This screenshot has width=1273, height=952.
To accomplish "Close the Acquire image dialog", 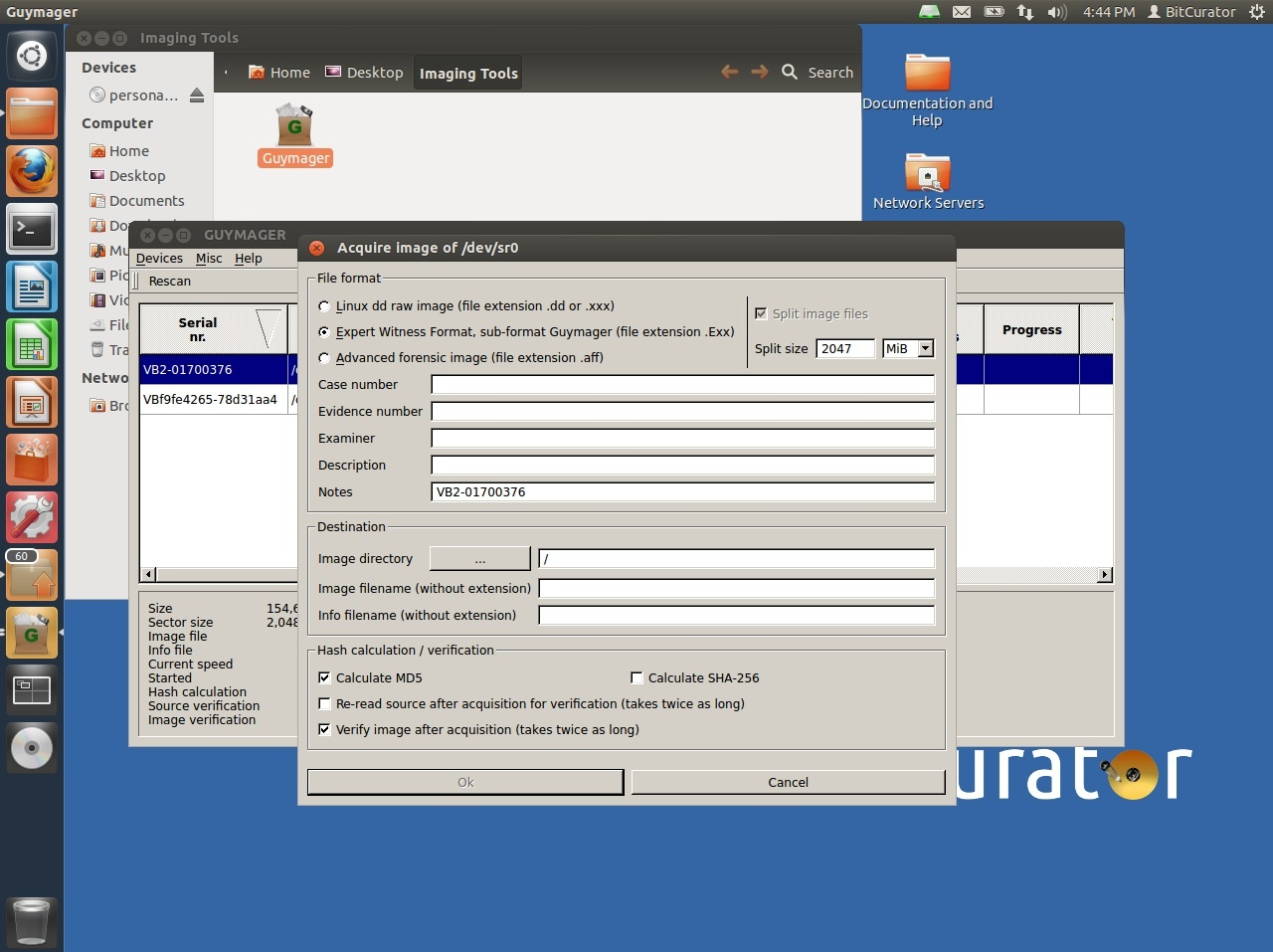I will 316,248.
